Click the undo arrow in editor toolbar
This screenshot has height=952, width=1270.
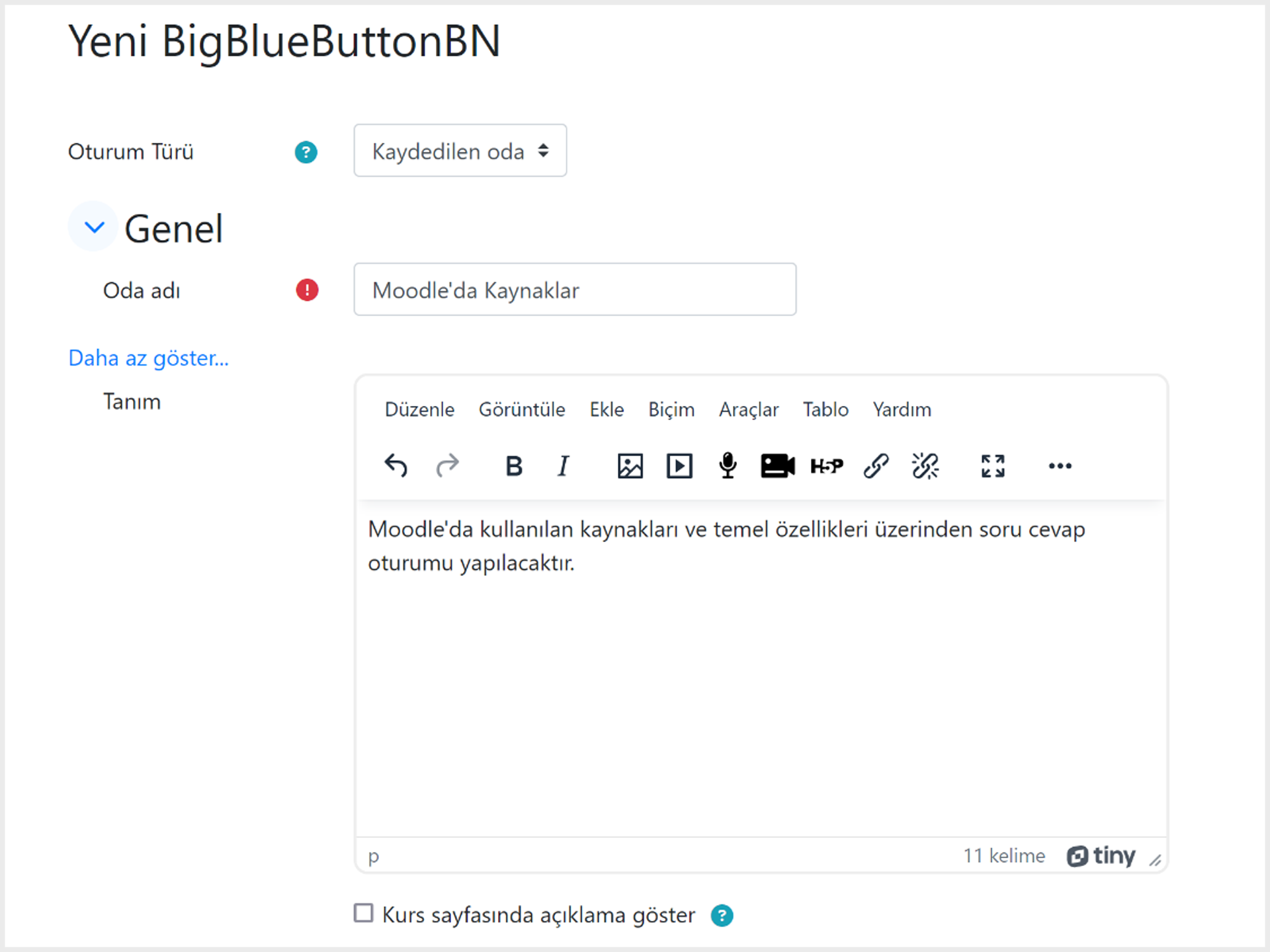coord(396,466)
